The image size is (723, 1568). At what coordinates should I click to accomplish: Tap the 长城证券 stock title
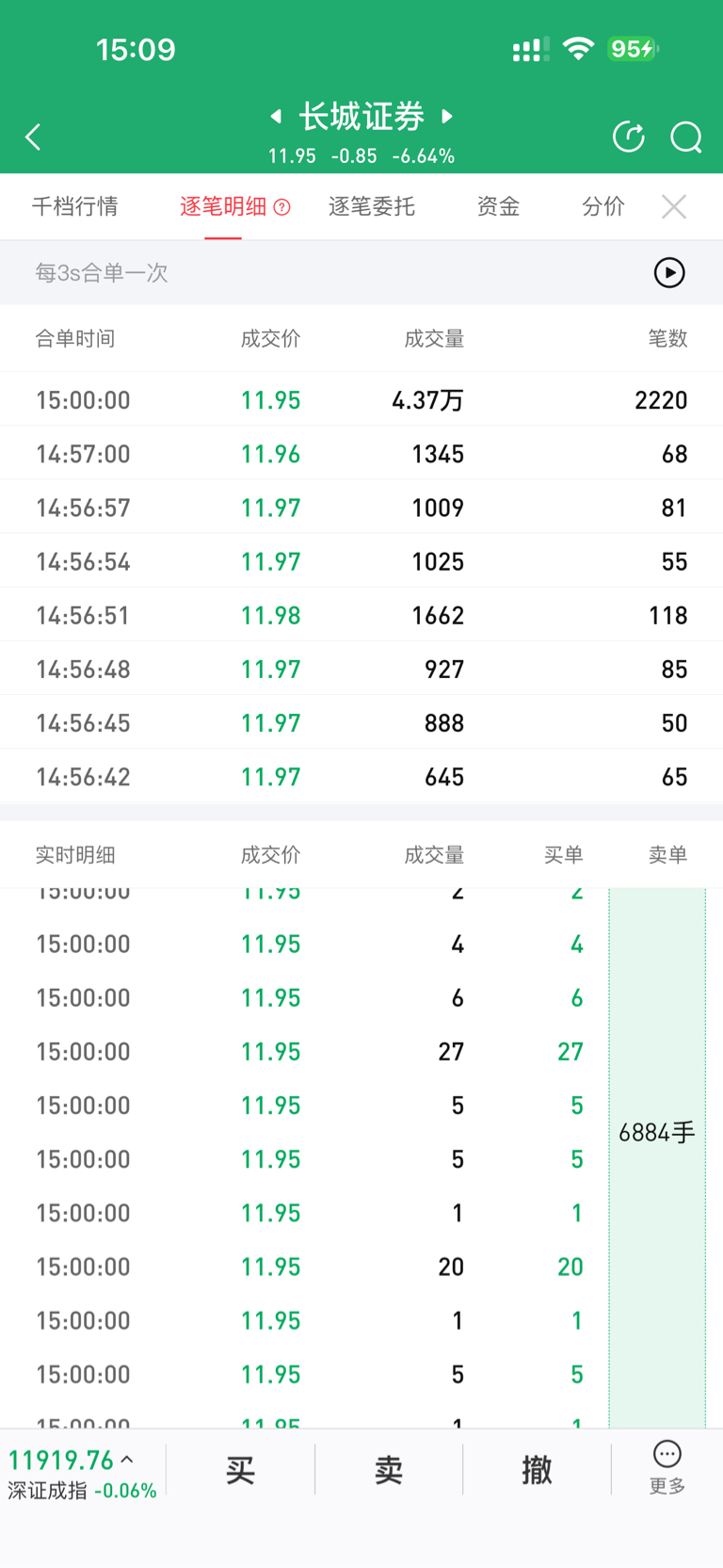coord(361,117)
